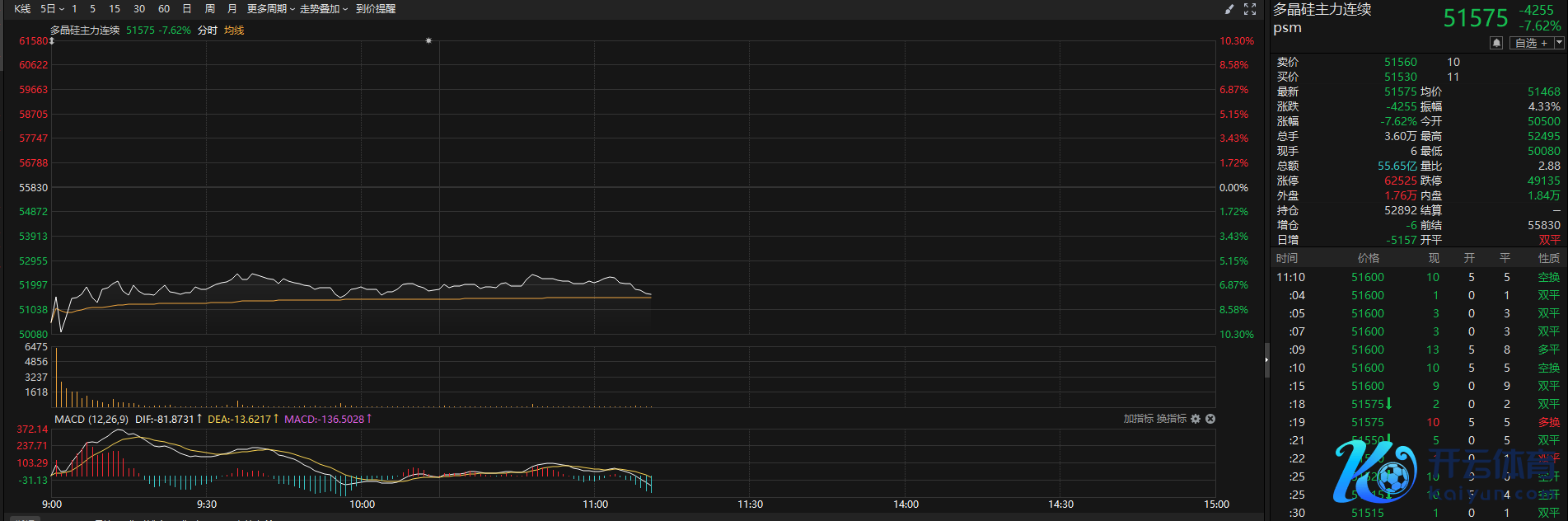This screenshot has height=521, width=1568.
Task: Open dropdown arrow beside 自选 button
Action: [x=1559, y=43]
